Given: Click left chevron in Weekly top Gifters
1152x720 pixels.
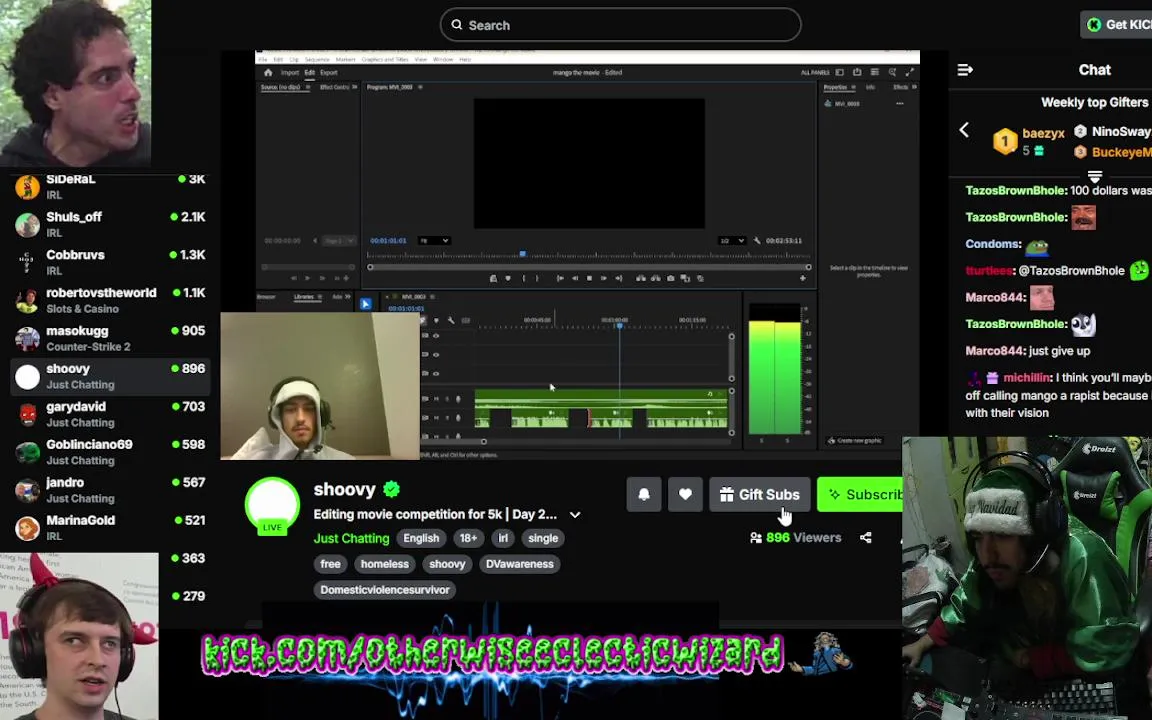Looking at the screenshot, I should pyautogui.click(x=964, y=131).
